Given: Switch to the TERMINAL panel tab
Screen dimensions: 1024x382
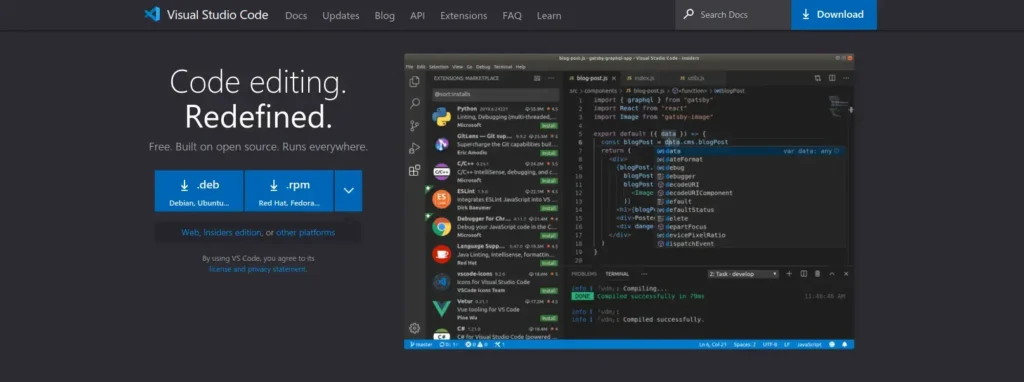Looking at the screenshot, I should (617, 274).
